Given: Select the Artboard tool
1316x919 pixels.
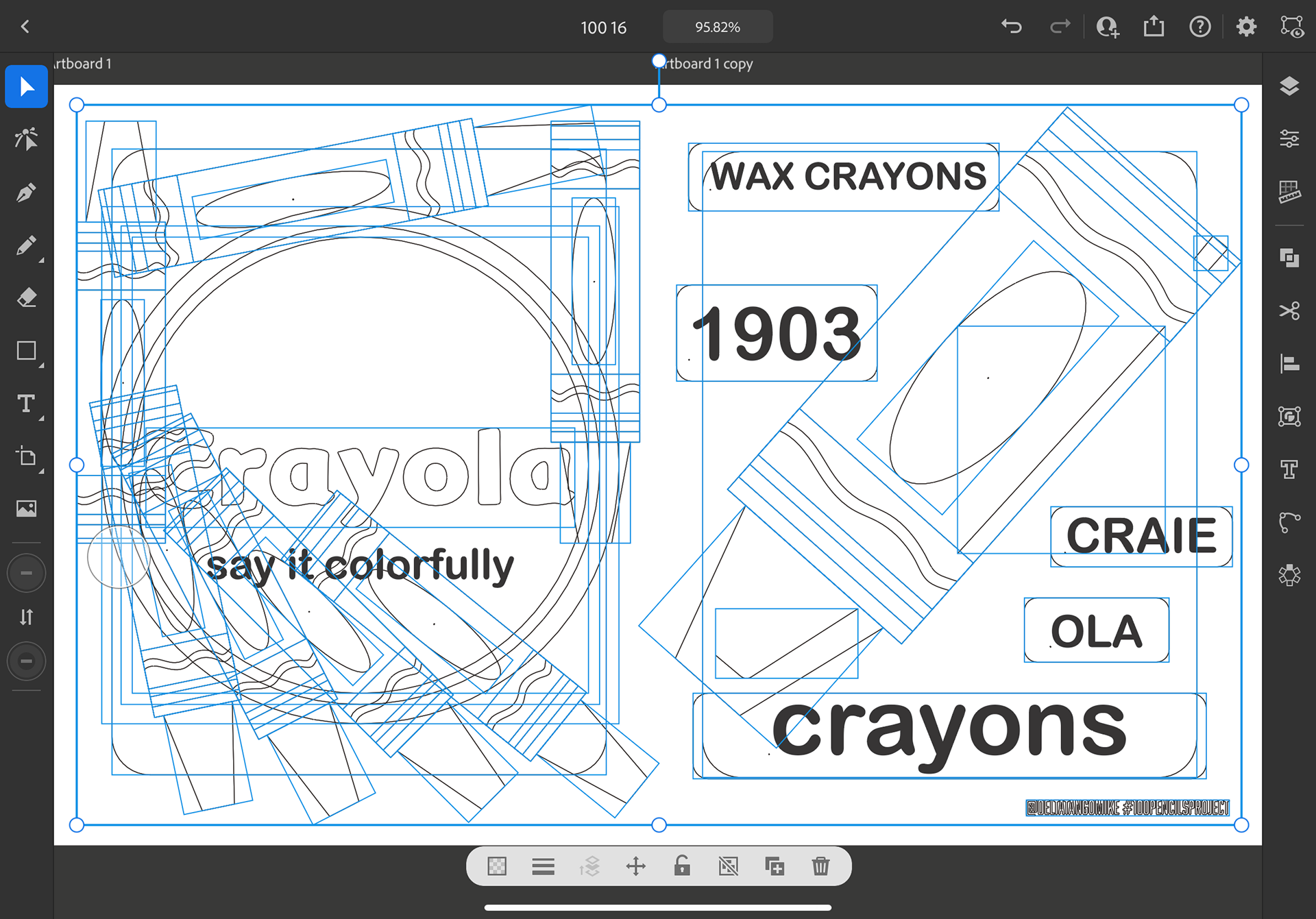Looking at the screenshot, I should coord(26,456).
